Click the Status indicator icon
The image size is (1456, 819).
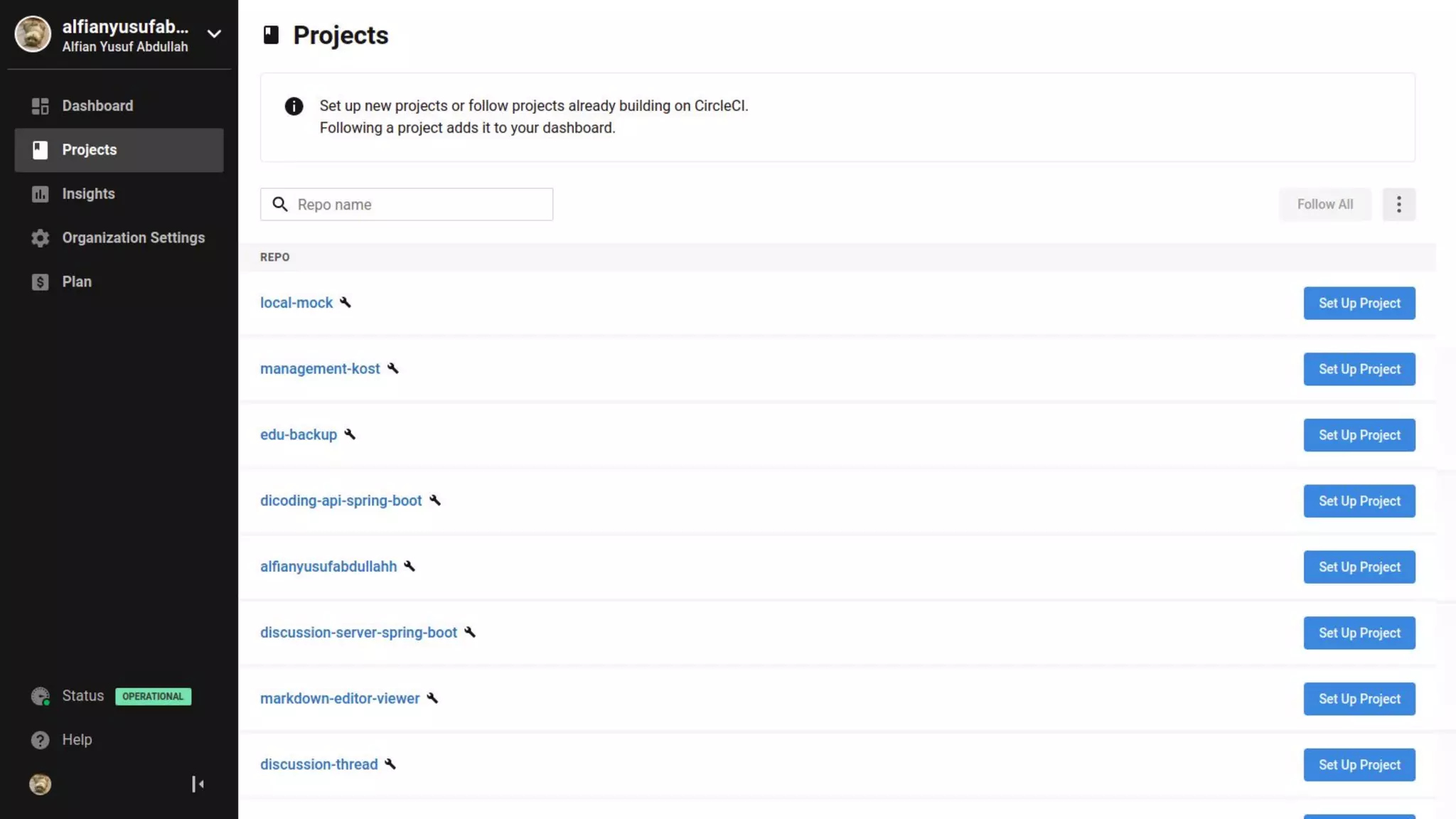point(41,697)
